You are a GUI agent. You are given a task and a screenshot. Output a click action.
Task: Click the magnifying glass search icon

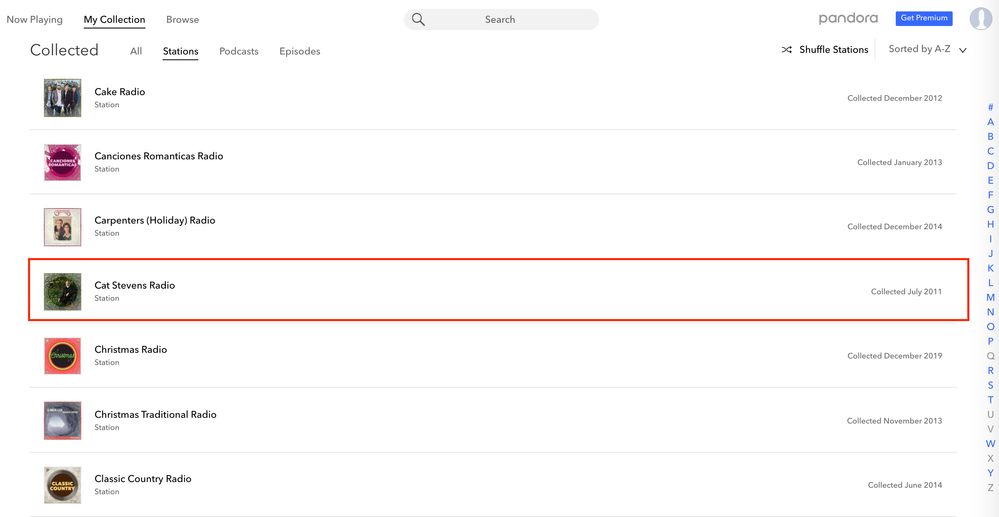(x=418, y=19)
